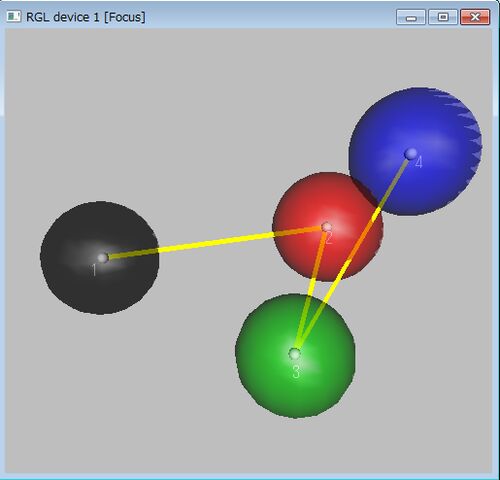Click the black sphere at node 1
This screenshot has height=480, width=500.
tap(99, 257)
